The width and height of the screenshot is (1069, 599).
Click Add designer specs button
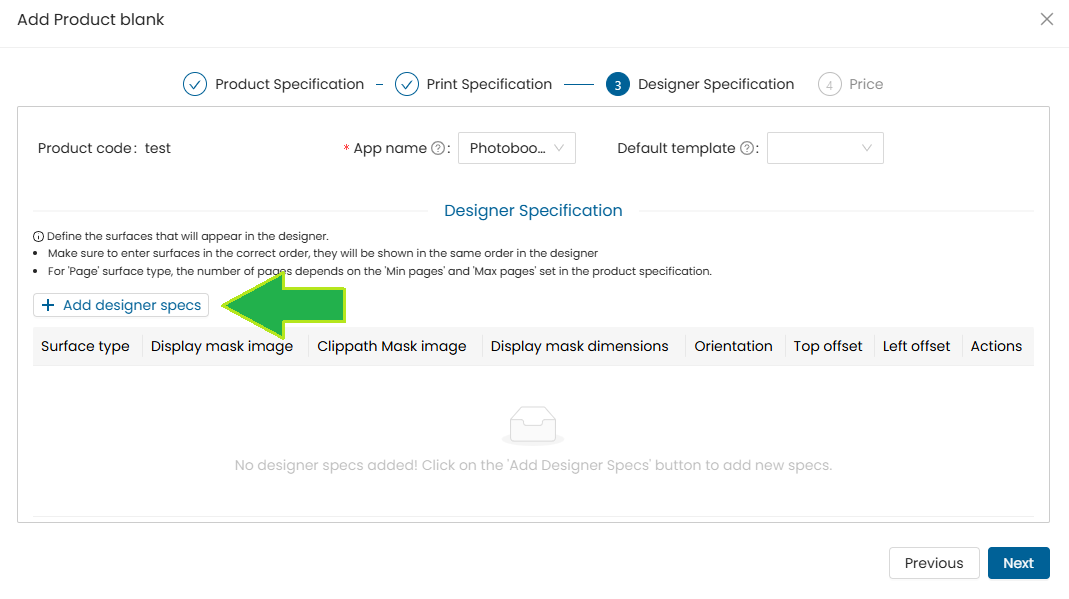pos(121,305)
